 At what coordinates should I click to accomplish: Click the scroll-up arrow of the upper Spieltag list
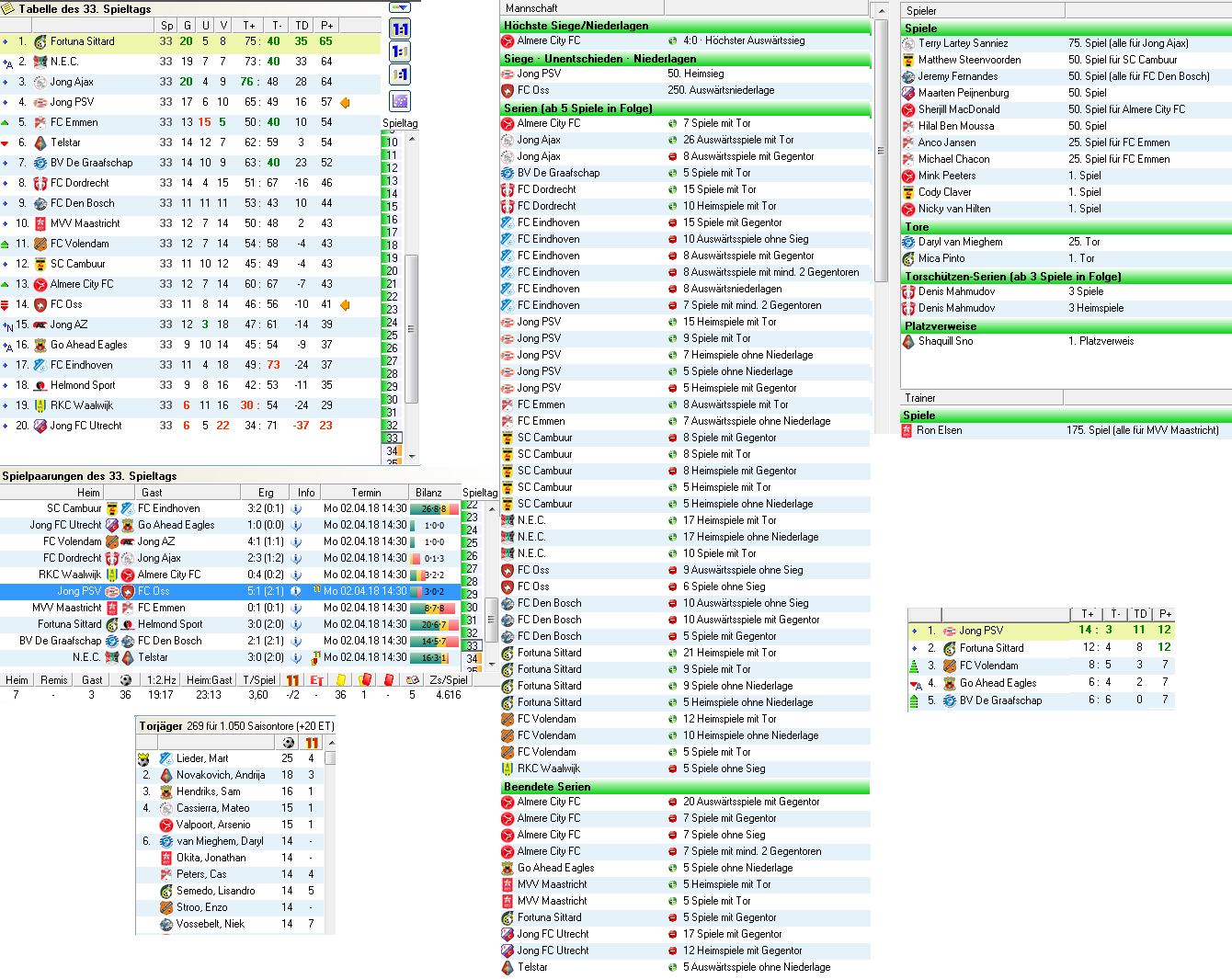click(x=412, y=139)
